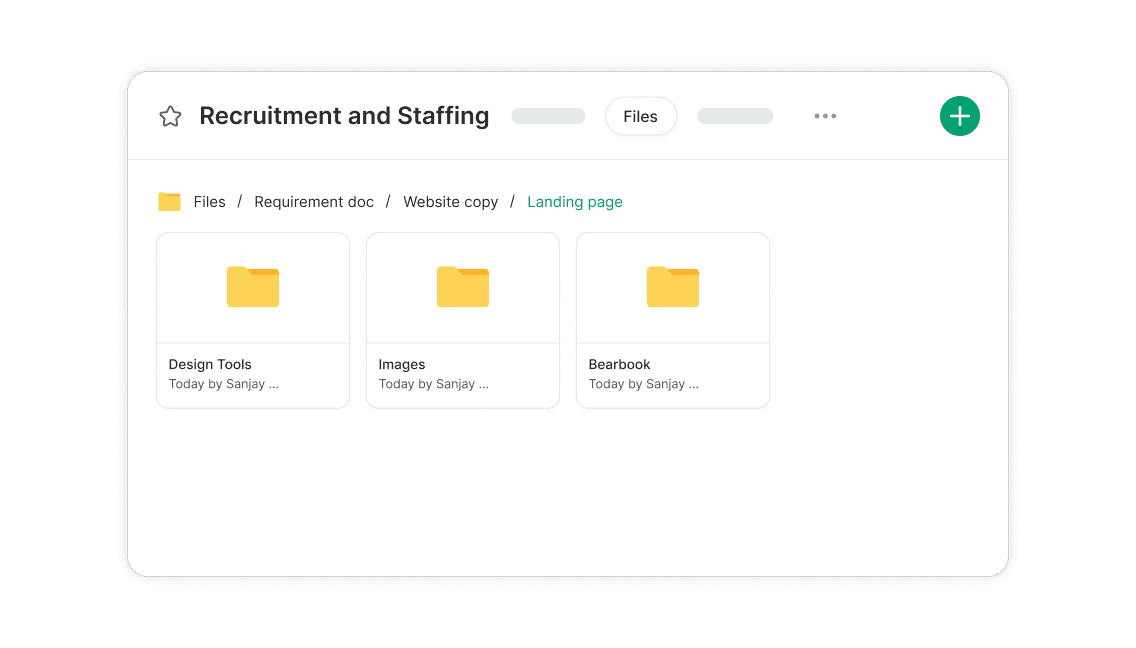Click 'Today by Sanjay' under Design Tools
The image size is (1136, 648).
pyautogui.click(x=223, y=384)
